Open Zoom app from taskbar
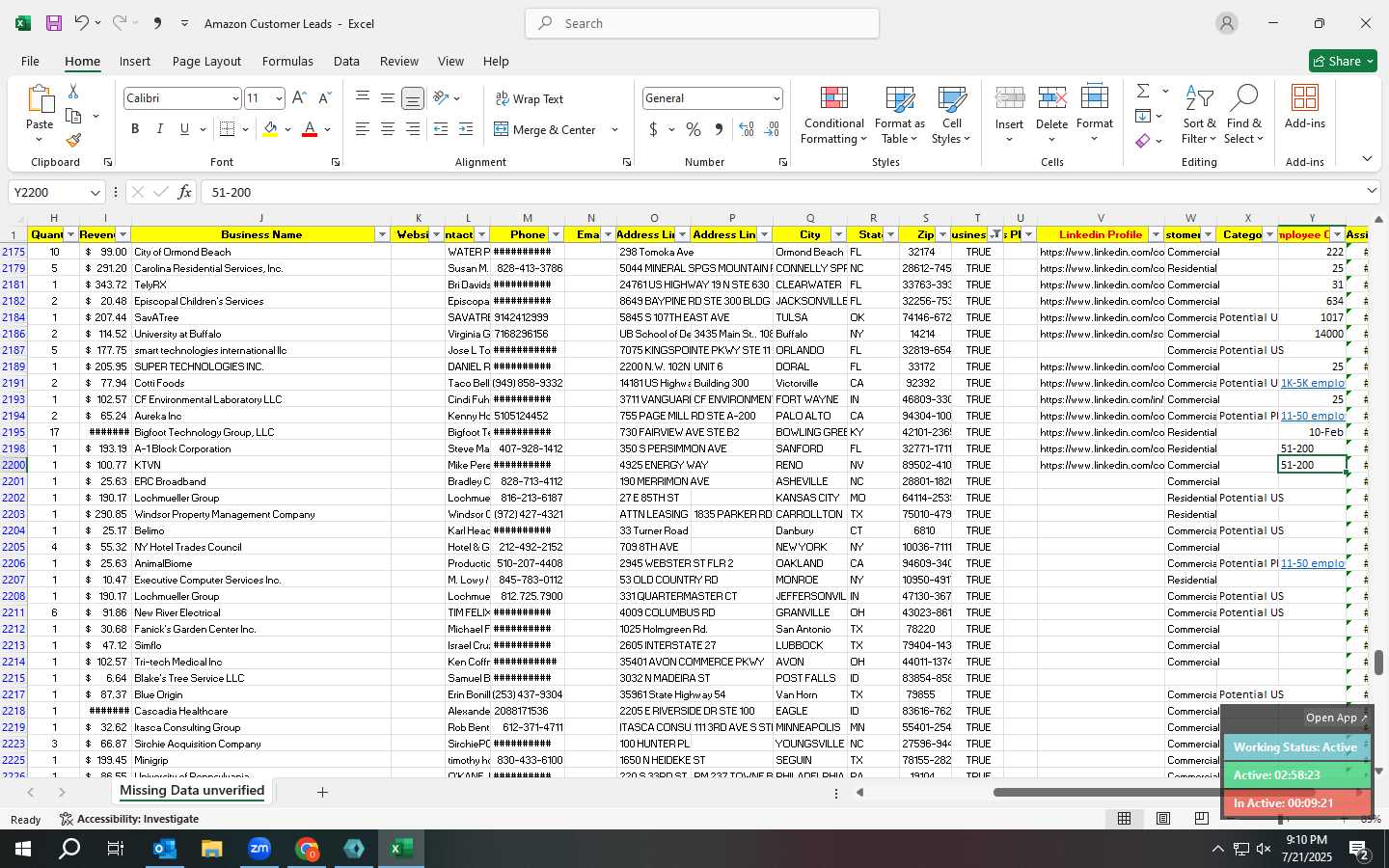This screenshot has height=868, width=1389. [x=259, y=849]
